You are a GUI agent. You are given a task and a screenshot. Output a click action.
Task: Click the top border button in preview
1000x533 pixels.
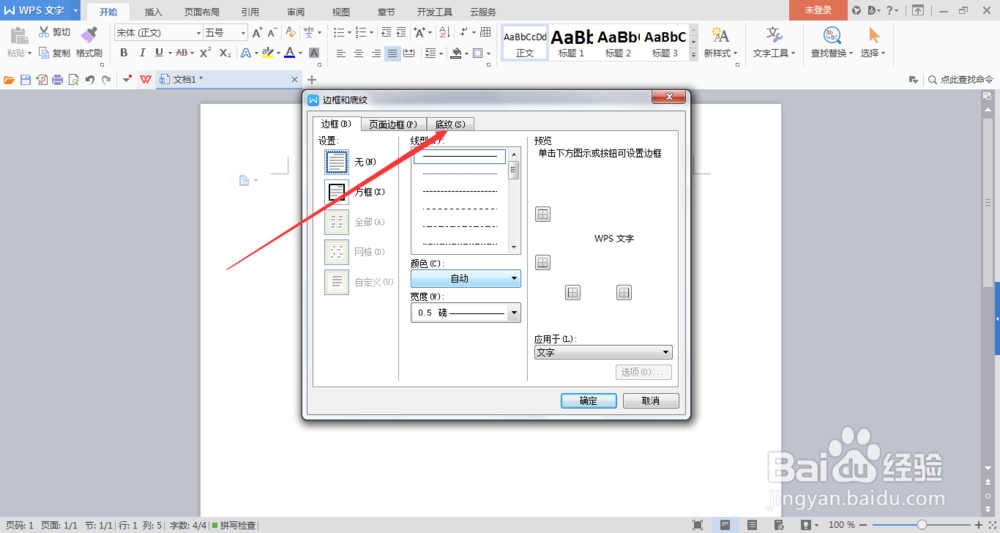pos(543,214)
